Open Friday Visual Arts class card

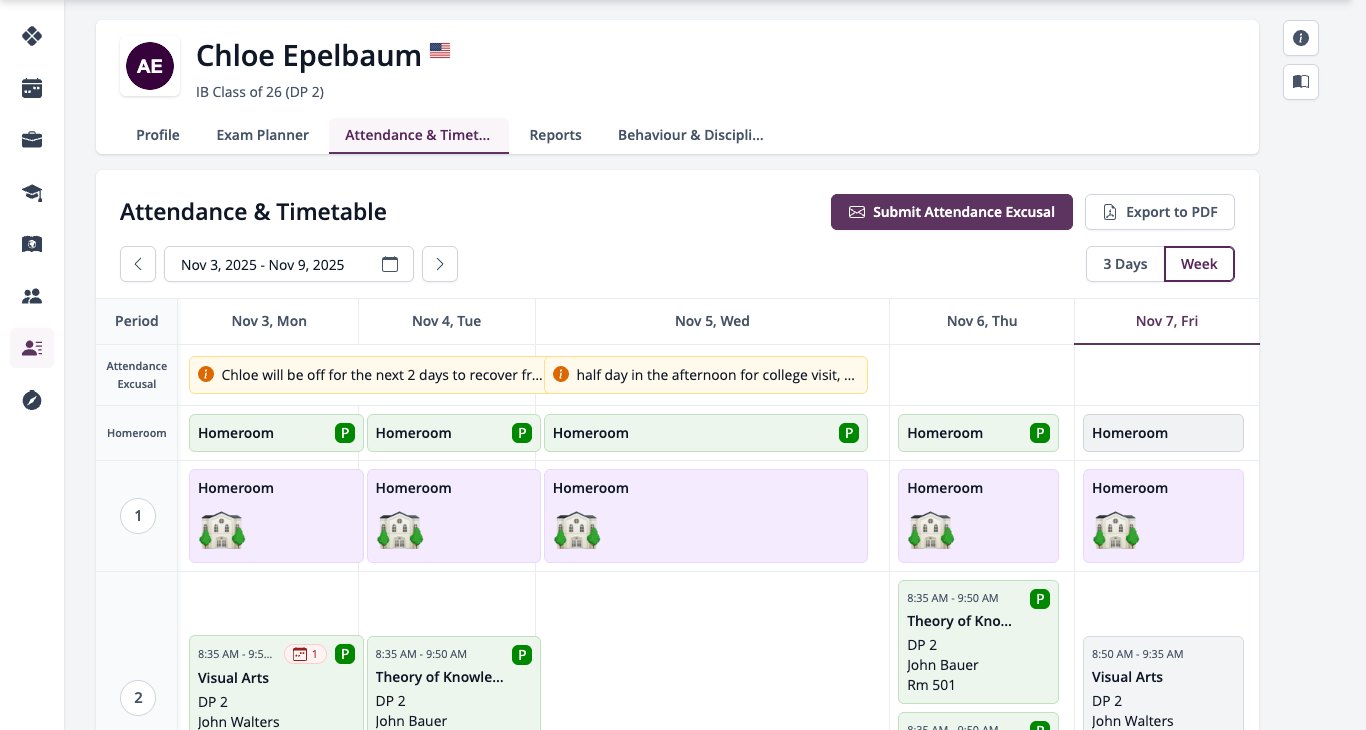[1163, 683]
